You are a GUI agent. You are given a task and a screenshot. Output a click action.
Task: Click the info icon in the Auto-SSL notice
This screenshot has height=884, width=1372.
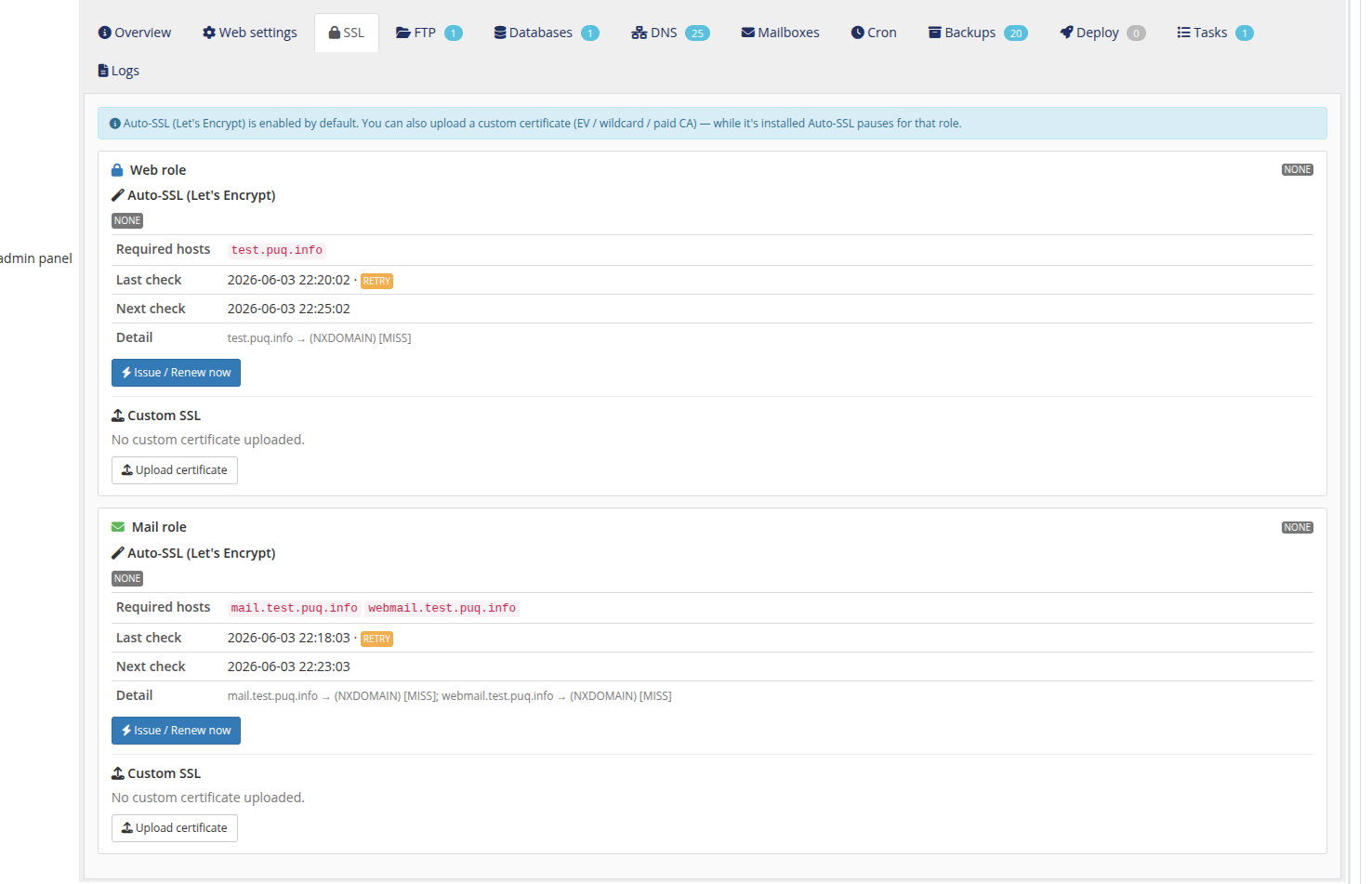click(x=115, y=124)
